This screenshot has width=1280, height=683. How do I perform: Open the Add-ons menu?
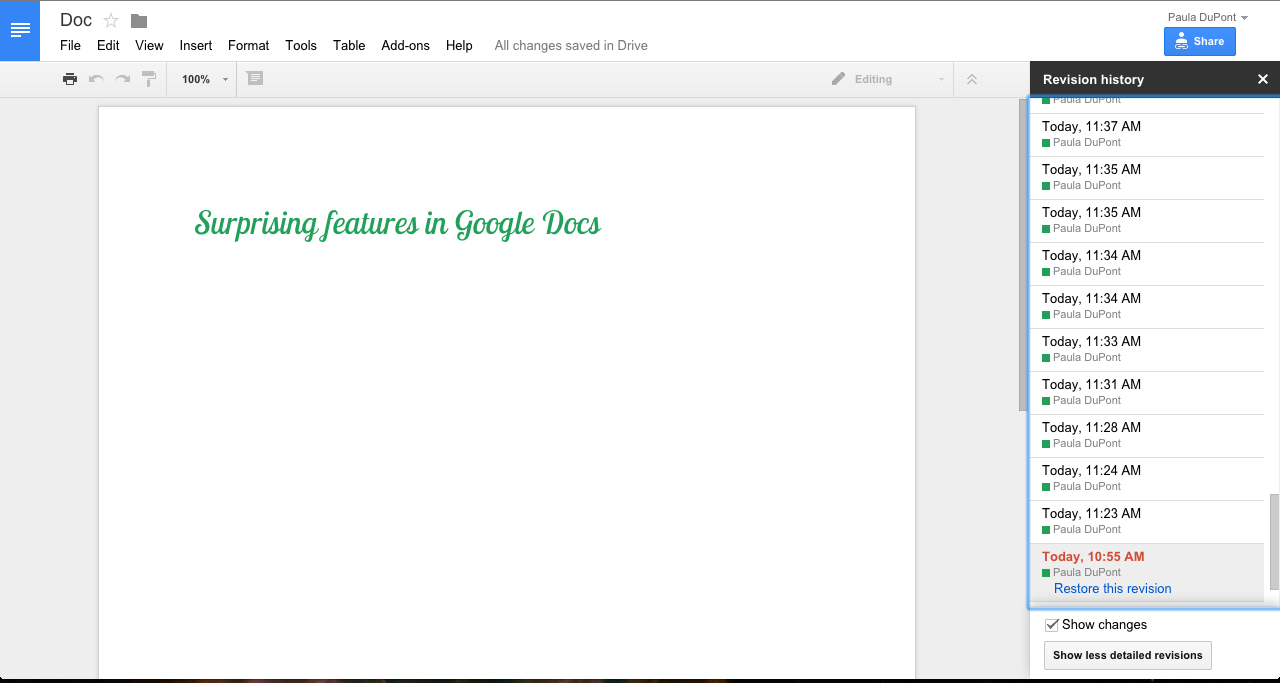click(405, 45)
